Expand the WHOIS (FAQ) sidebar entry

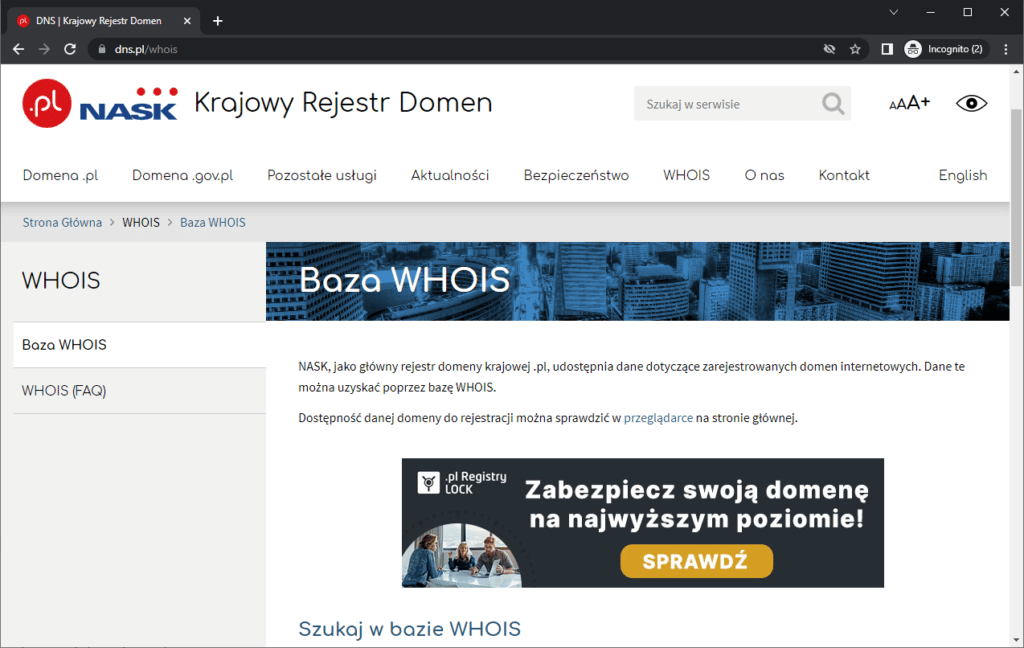point(63,390)
